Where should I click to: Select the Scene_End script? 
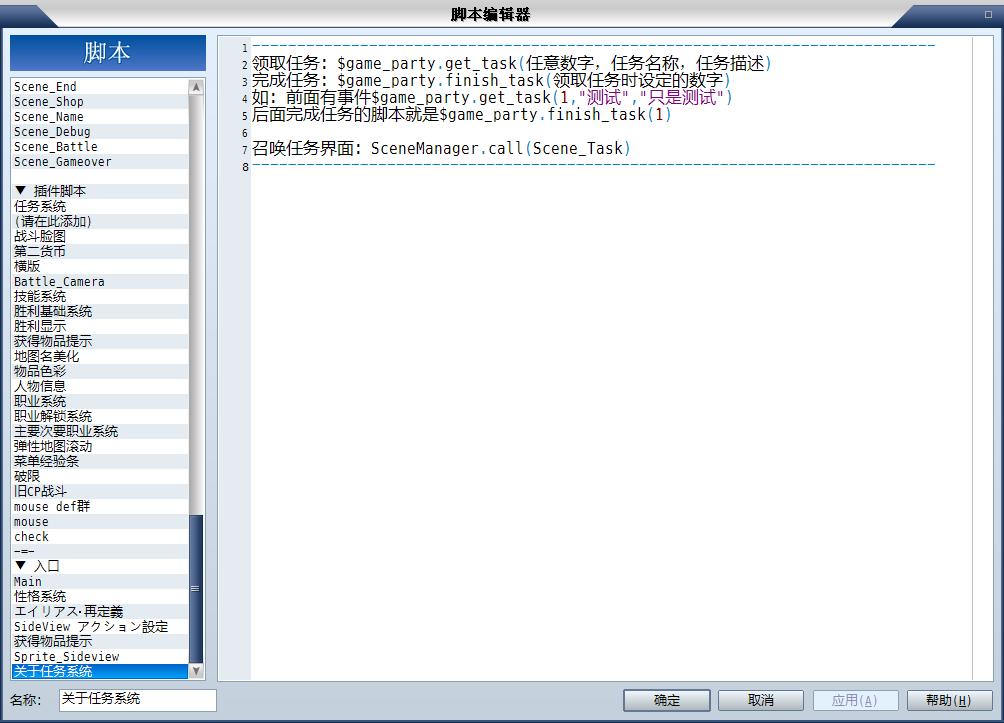[101, 86]
